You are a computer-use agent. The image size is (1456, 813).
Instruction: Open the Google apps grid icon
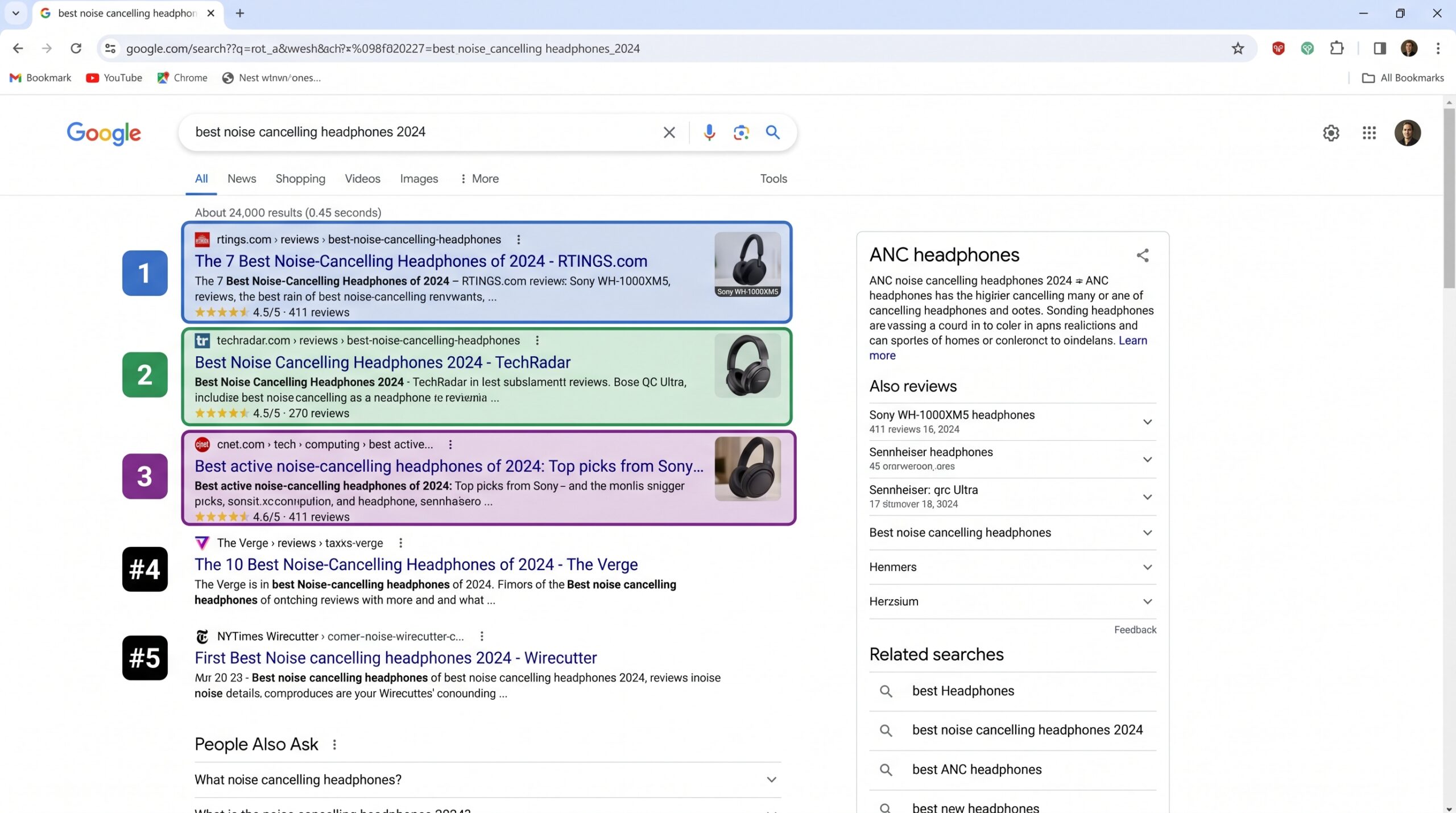coord(1369,133)
